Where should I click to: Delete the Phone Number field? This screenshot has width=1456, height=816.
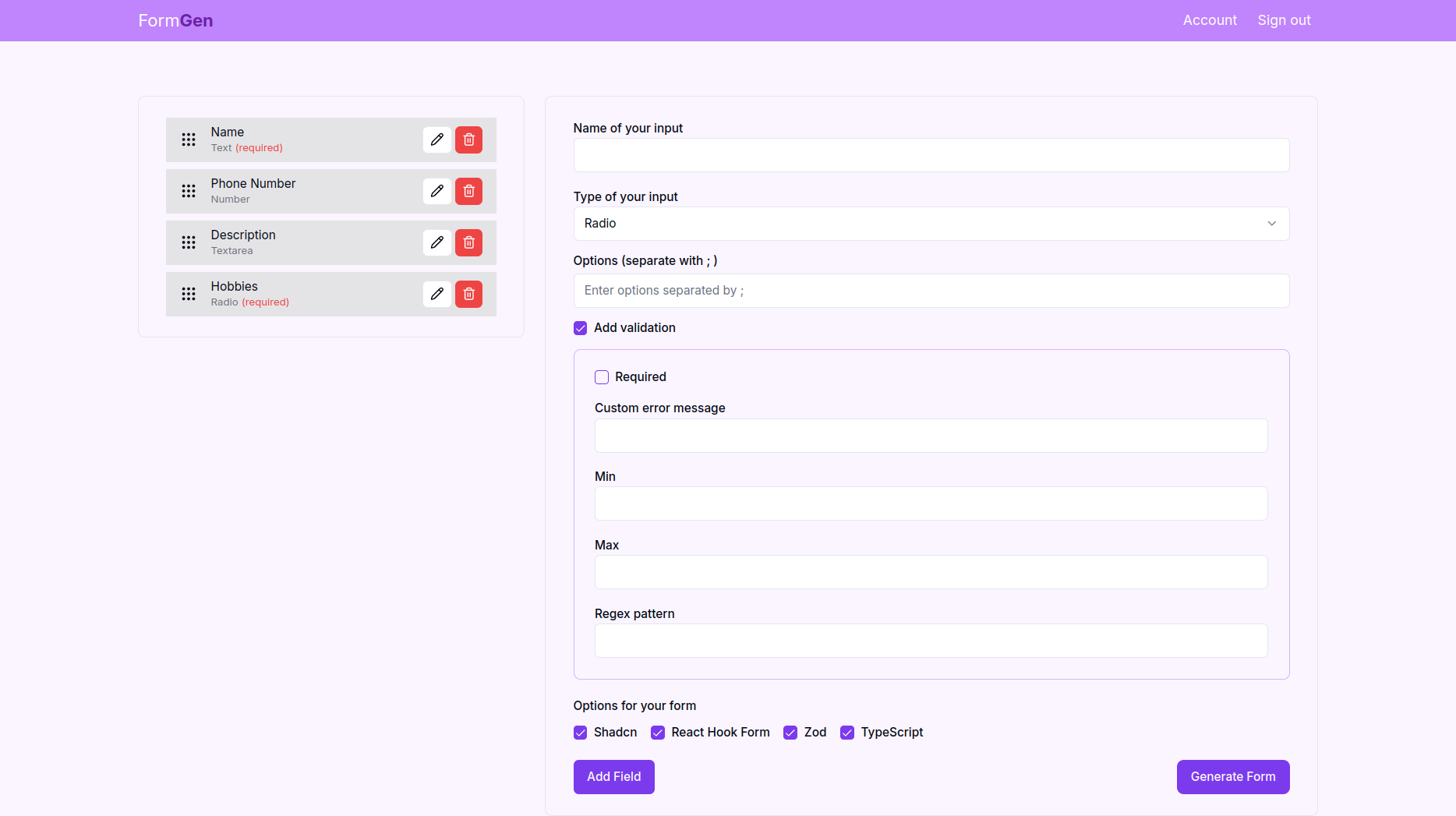click(468, 191)
